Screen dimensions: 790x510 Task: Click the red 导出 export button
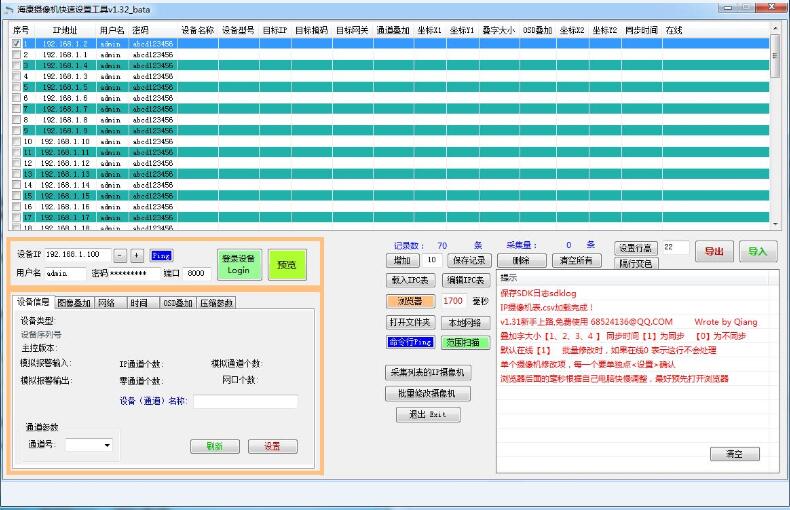[x=714, y=251]
